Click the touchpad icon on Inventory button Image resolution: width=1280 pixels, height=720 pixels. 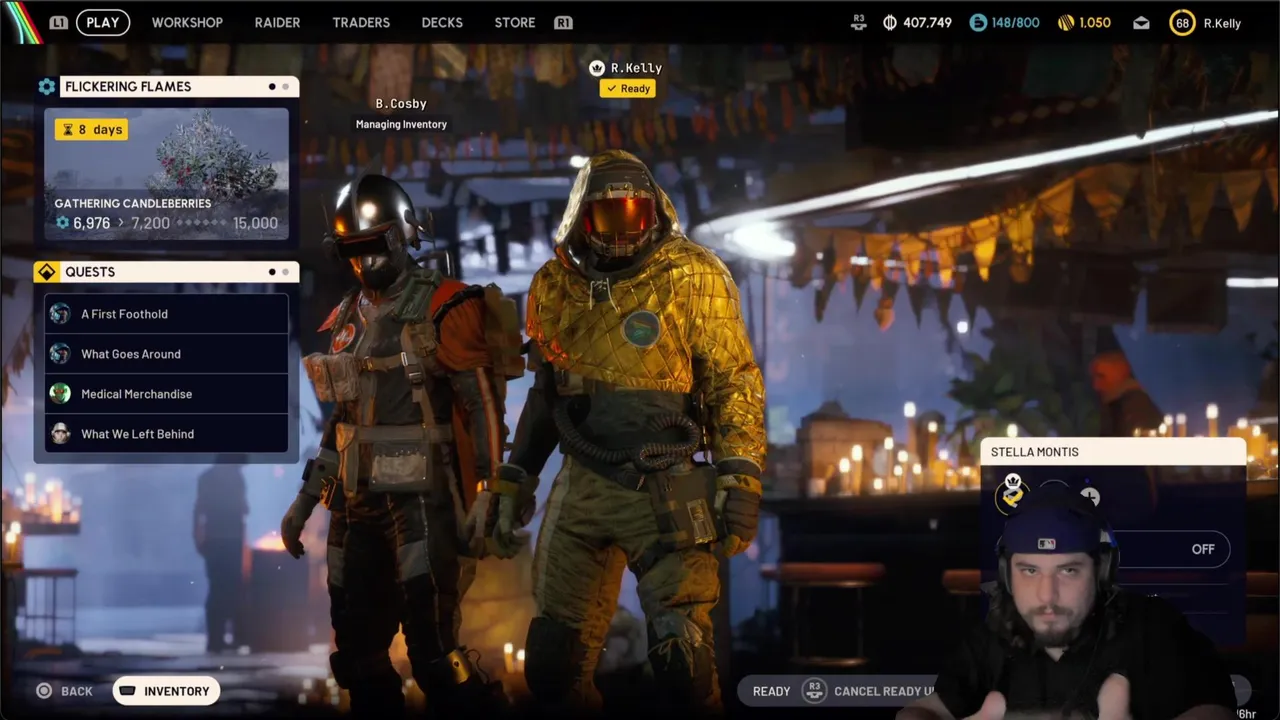(127, 691)
